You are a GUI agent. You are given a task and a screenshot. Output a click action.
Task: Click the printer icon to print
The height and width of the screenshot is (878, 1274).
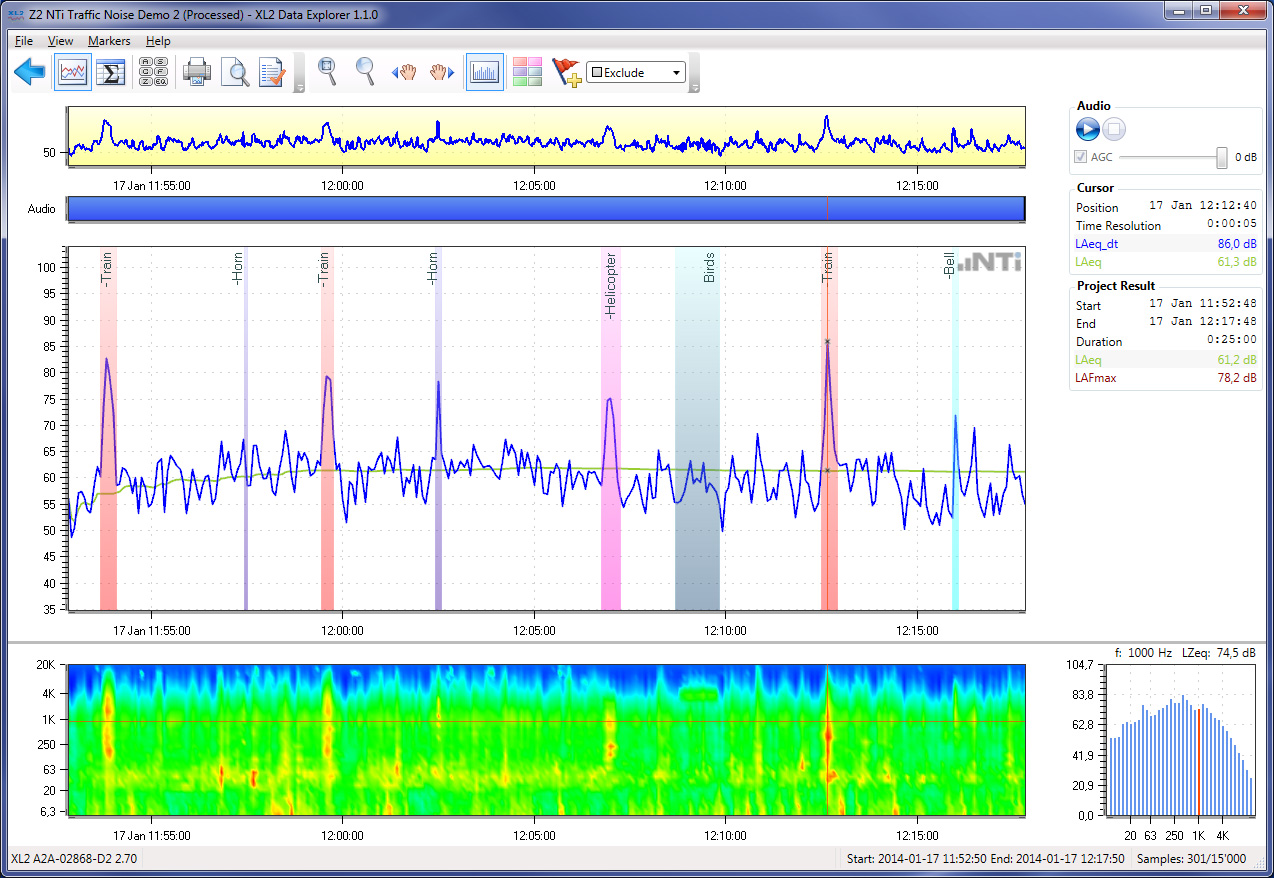tap(196, 72)
